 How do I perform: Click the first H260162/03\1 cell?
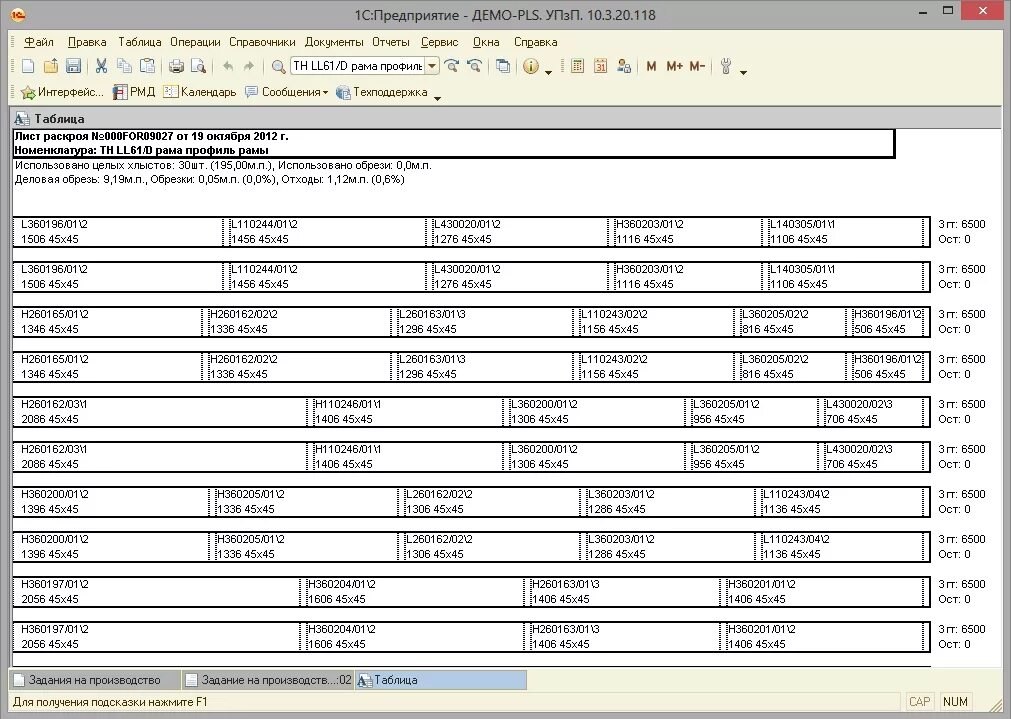pos(159,411)
